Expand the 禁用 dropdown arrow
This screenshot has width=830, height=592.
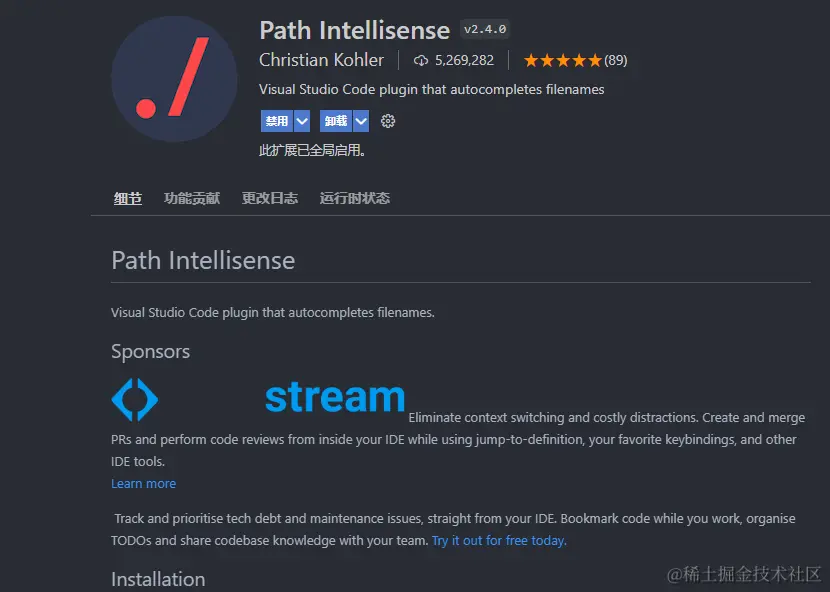[x=302, y=121]
